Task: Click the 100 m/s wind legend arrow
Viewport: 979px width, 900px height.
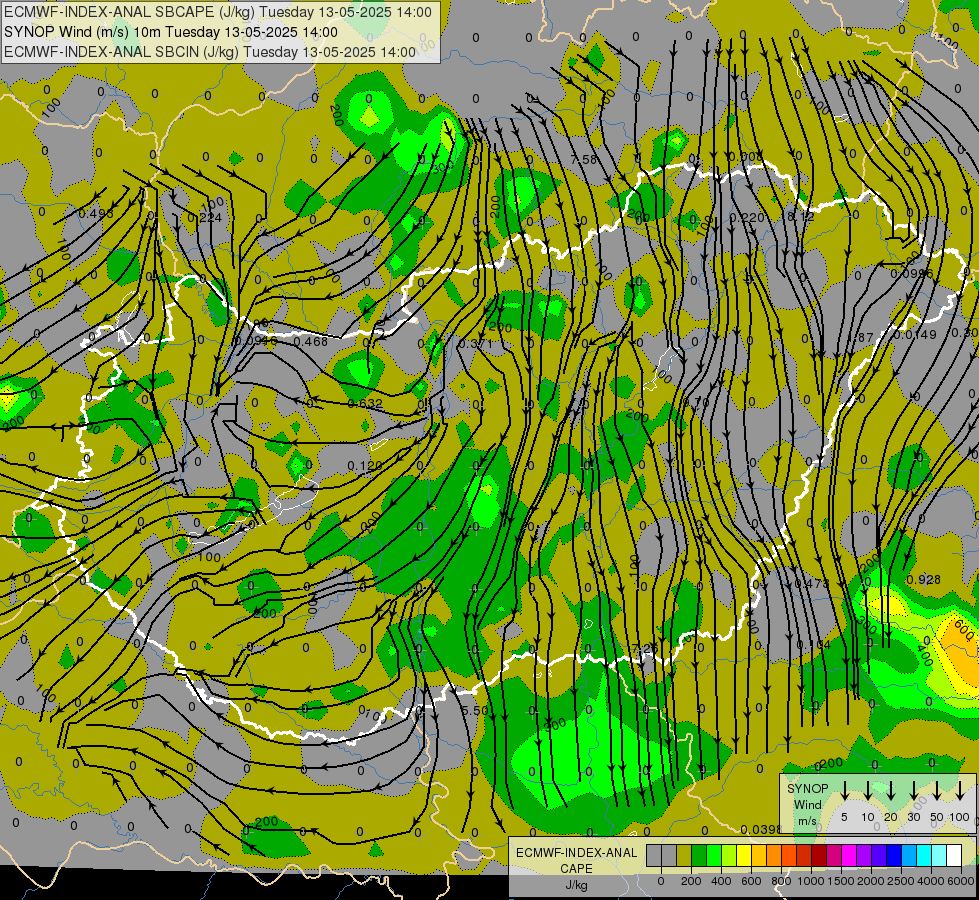Action: (x=960, y=791)
